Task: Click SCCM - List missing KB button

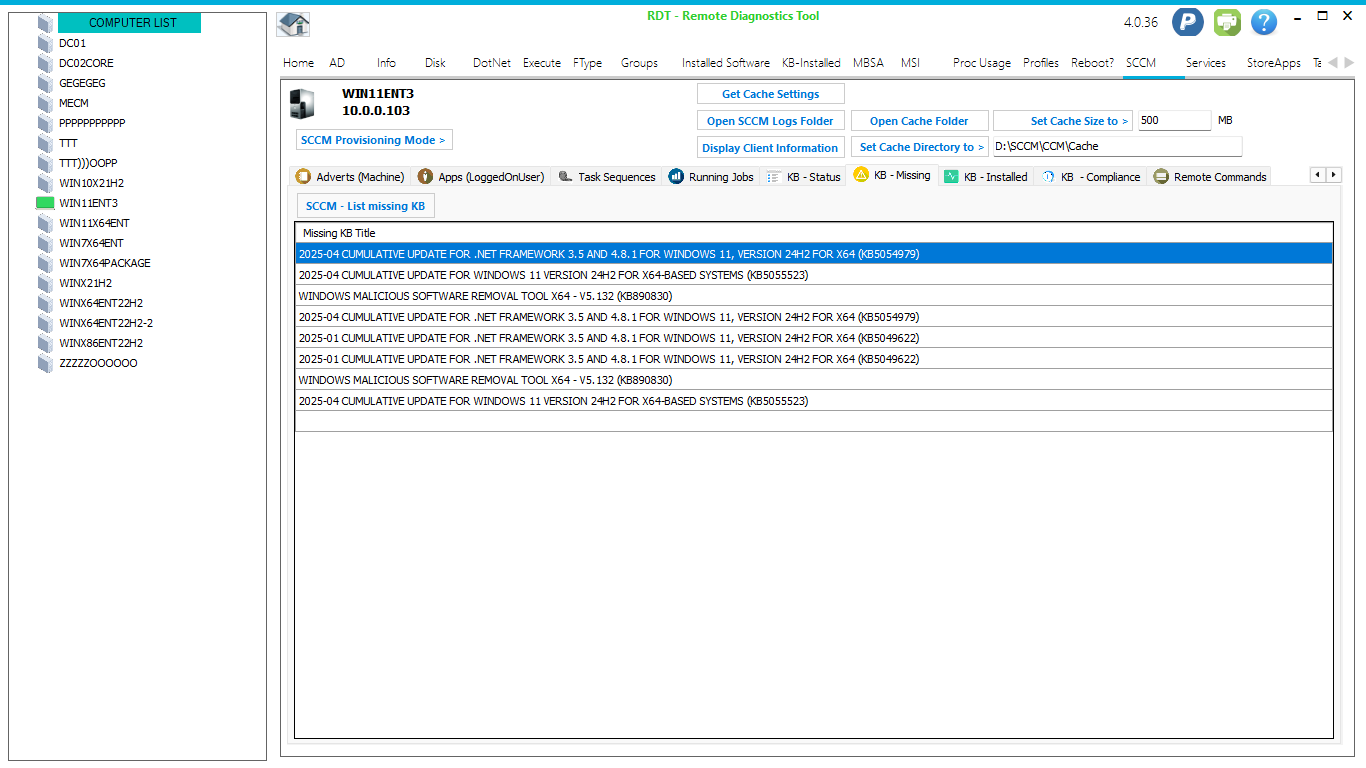Action: tap(366, 206)
